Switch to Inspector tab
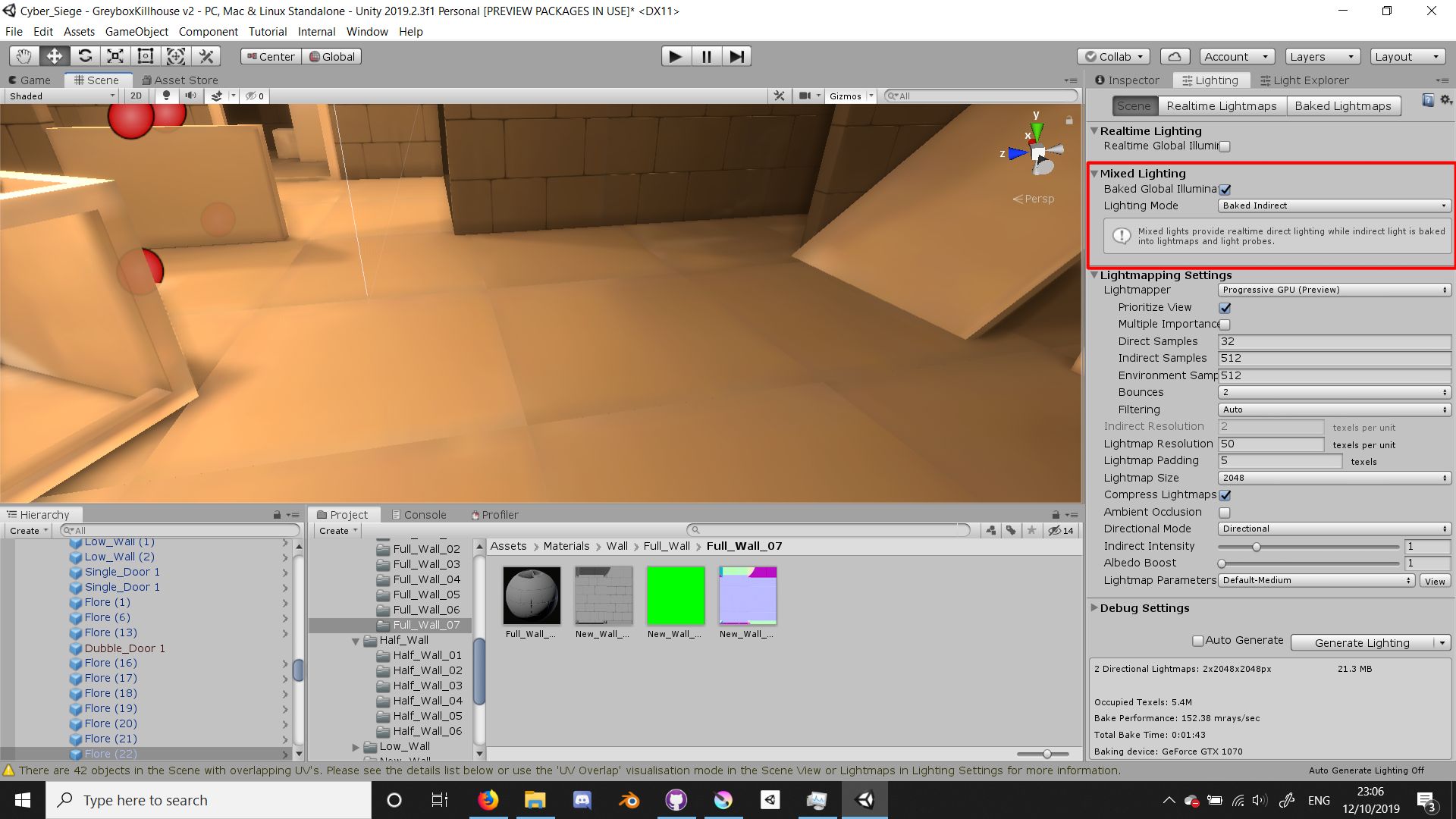The image size is (1456, 819). coord(1127,80)
